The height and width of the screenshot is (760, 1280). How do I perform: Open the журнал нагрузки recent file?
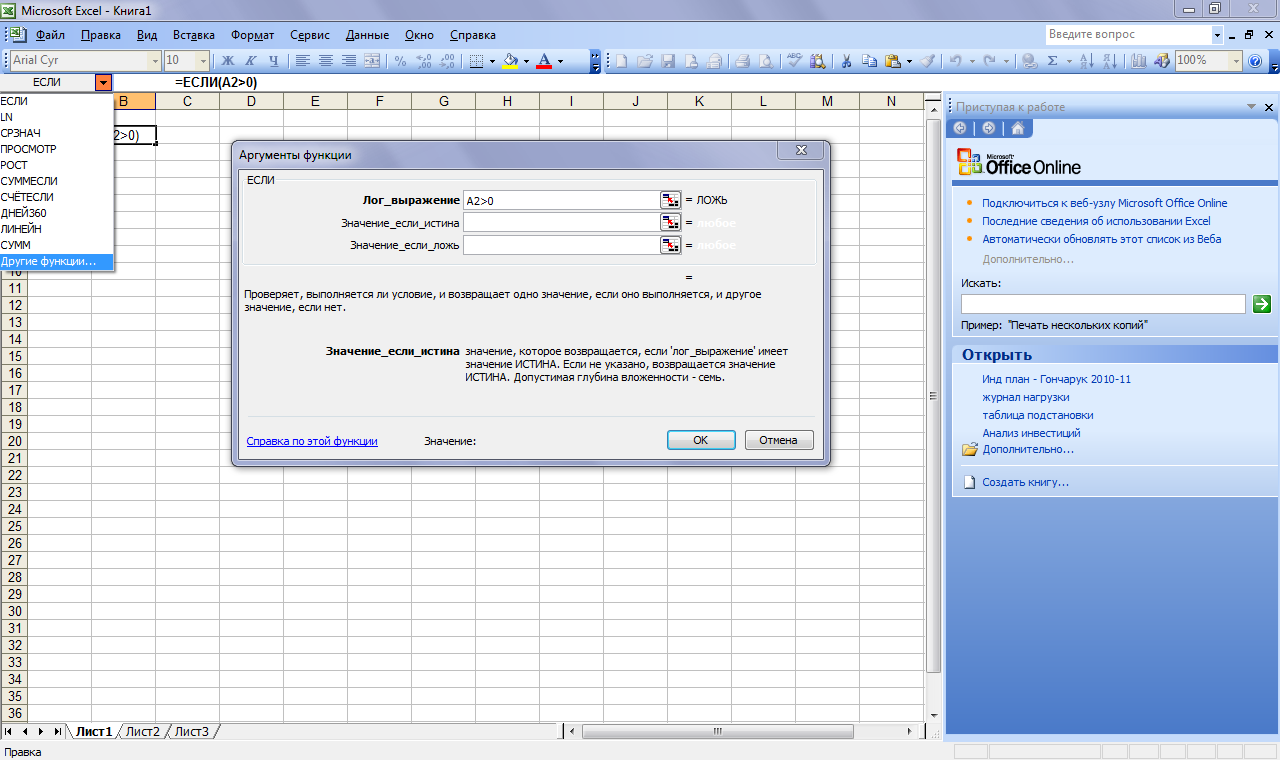(x=1024, y=397)
